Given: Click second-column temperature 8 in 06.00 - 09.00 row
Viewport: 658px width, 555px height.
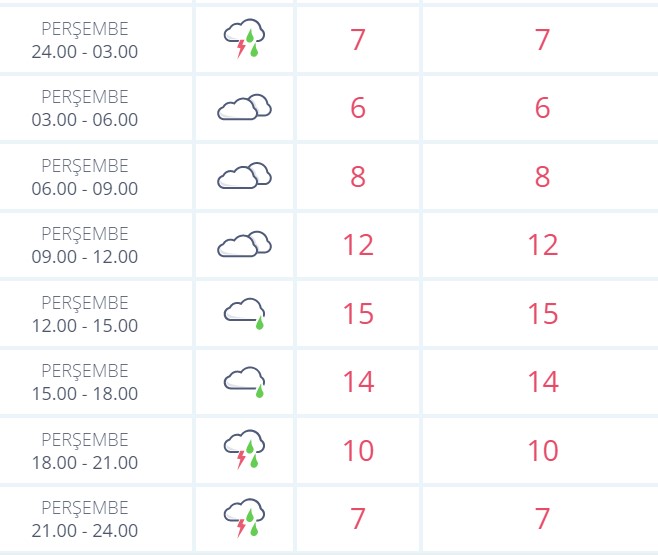Looking at the screenshot, I should coord(542,177).
